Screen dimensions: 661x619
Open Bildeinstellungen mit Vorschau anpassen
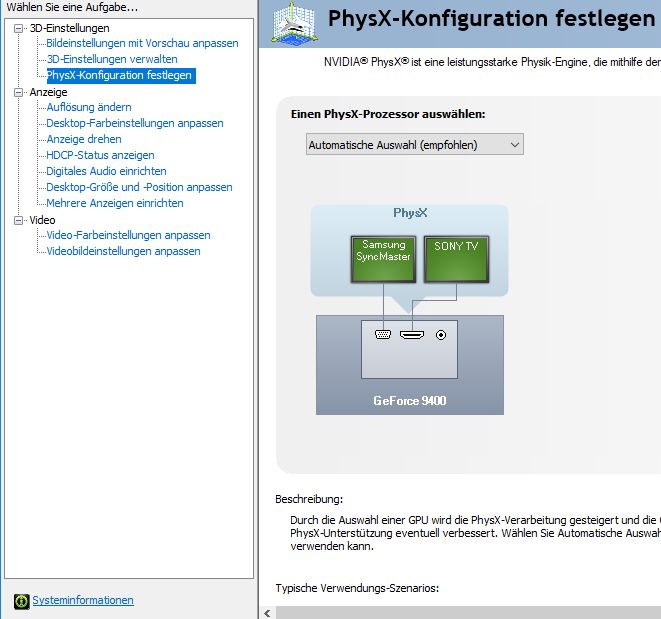coord(142,43)
